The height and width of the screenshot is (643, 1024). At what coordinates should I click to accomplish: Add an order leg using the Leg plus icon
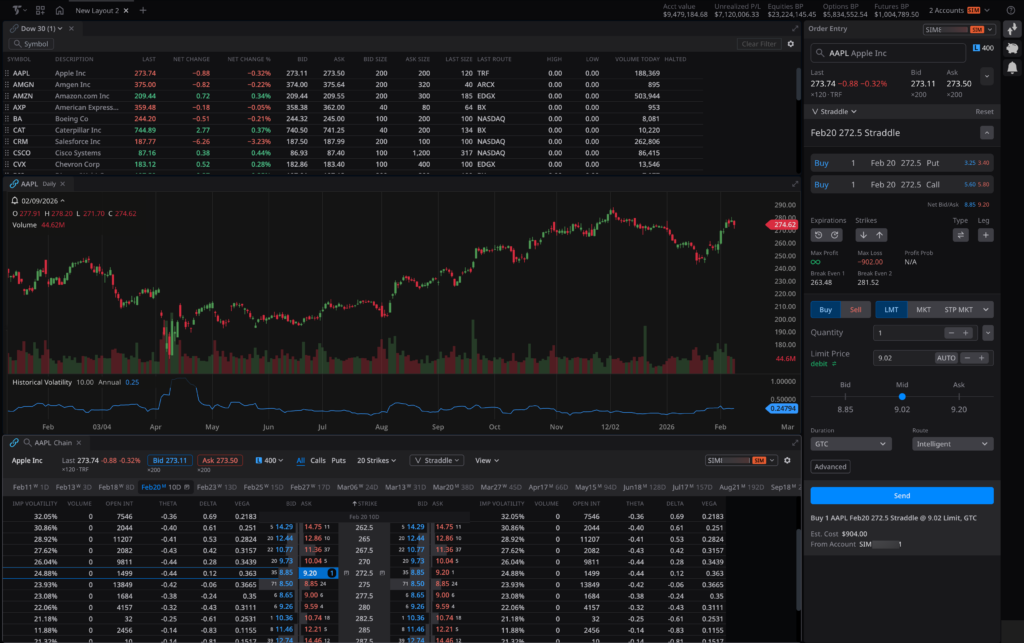tap(986, 234)
